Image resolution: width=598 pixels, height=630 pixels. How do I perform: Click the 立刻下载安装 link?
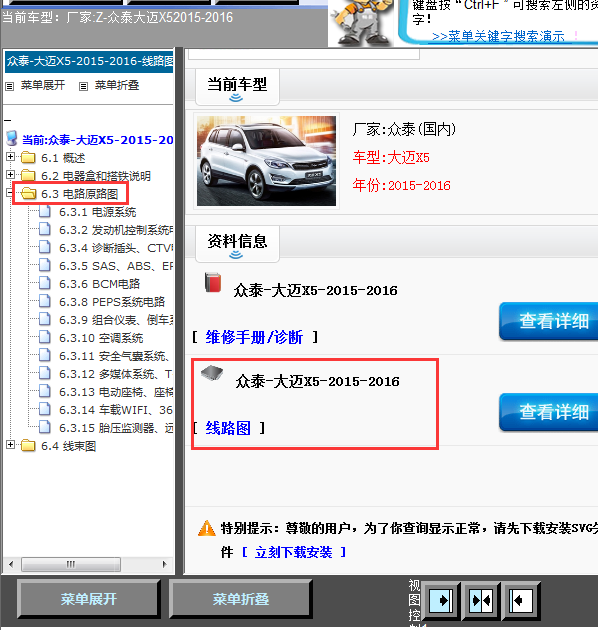pos(293,552)
